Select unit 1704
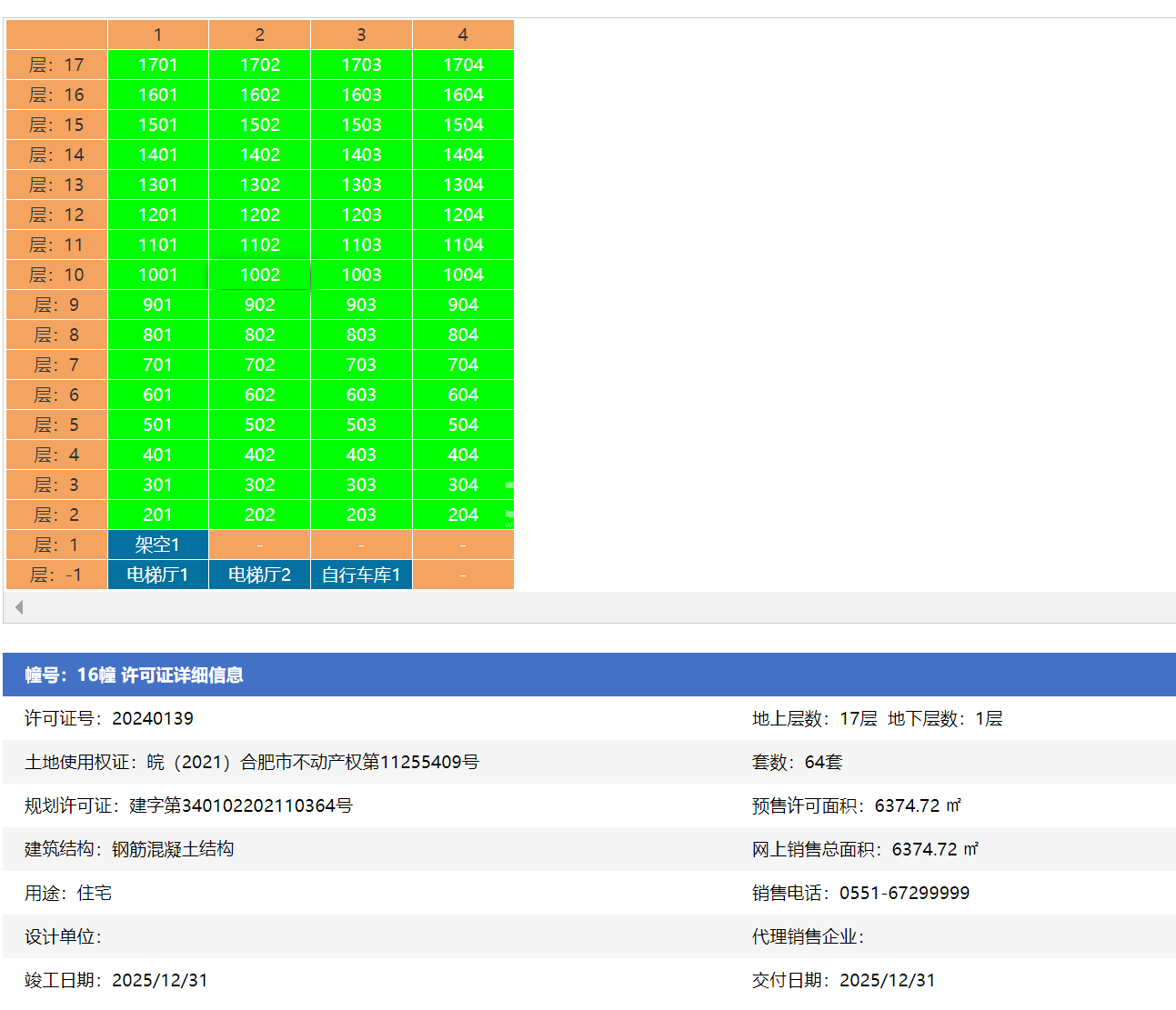 [464, 65]
